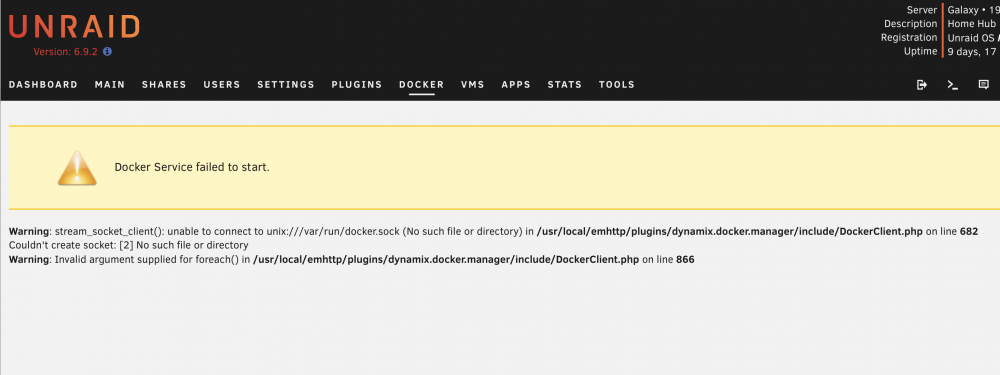The height and width of the screenshot is (375, 1000).
Task: Click the Version: 6.9.2 text
Action: (x=65, y=52)
